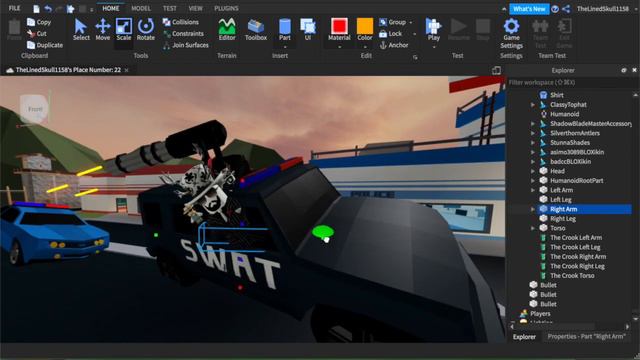Image resolution: width=640 pixels, height=360 pixels.
Task: Switch to the MODEL ribbon tab
Action: 141,8
